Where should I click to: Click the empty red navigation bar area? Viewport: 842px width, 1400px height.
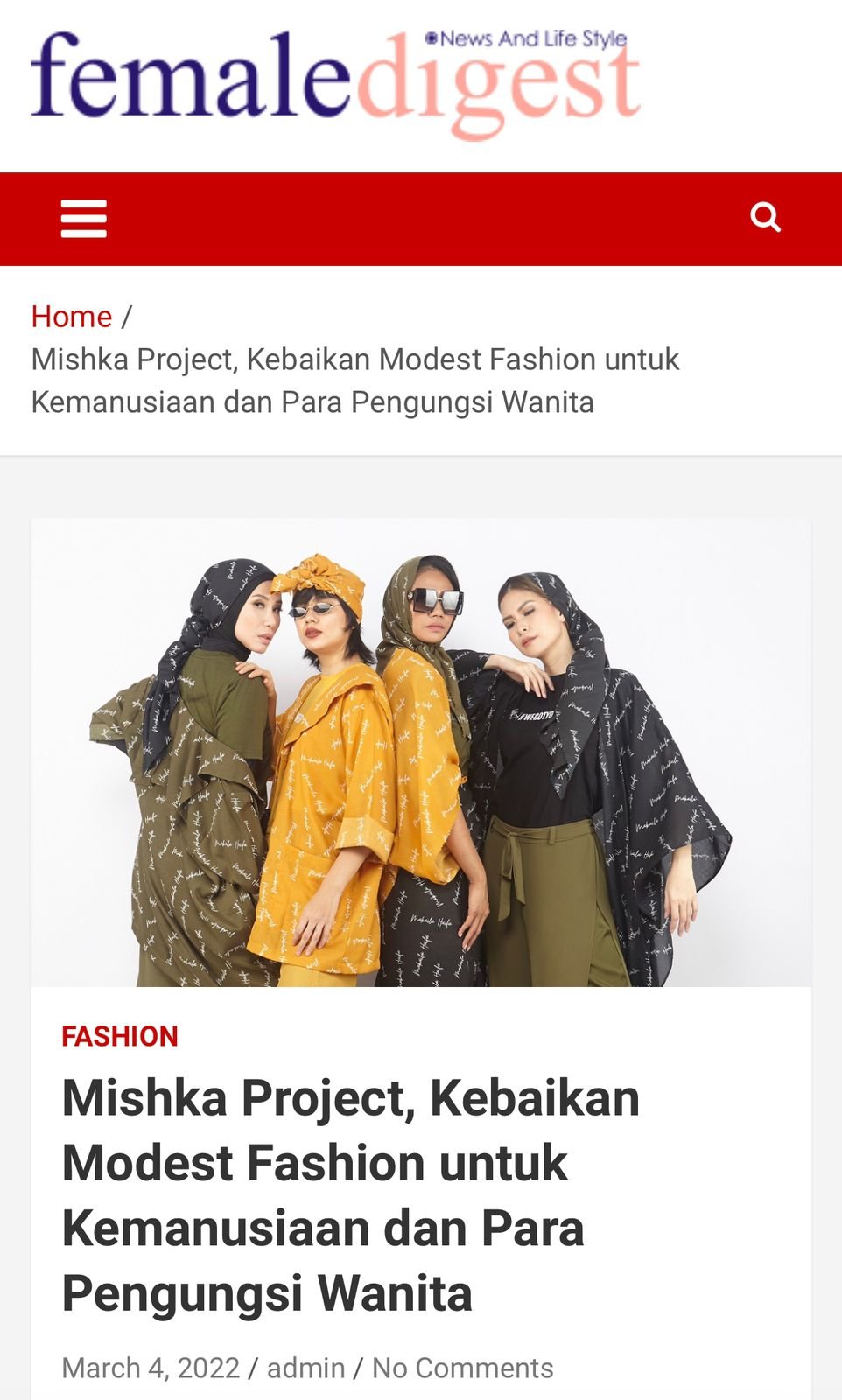tap(429, 219)
